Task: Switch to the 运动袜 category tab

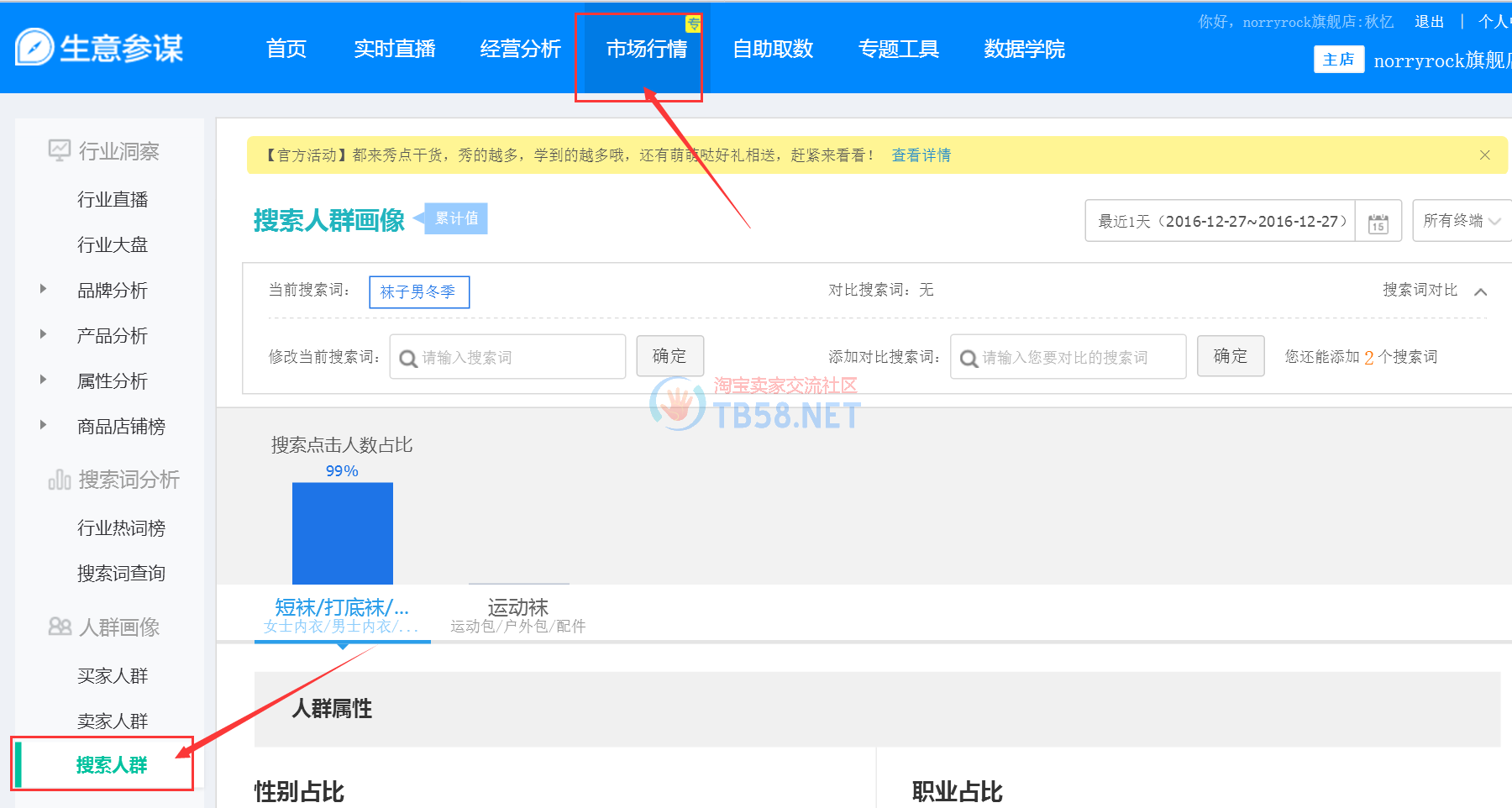Action: 517,614
